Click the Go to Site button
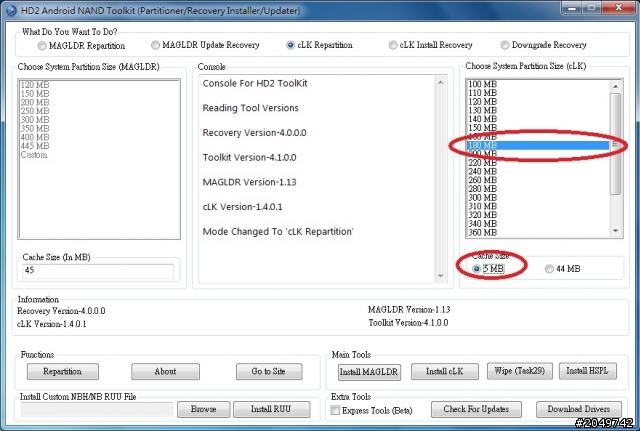 269,371
